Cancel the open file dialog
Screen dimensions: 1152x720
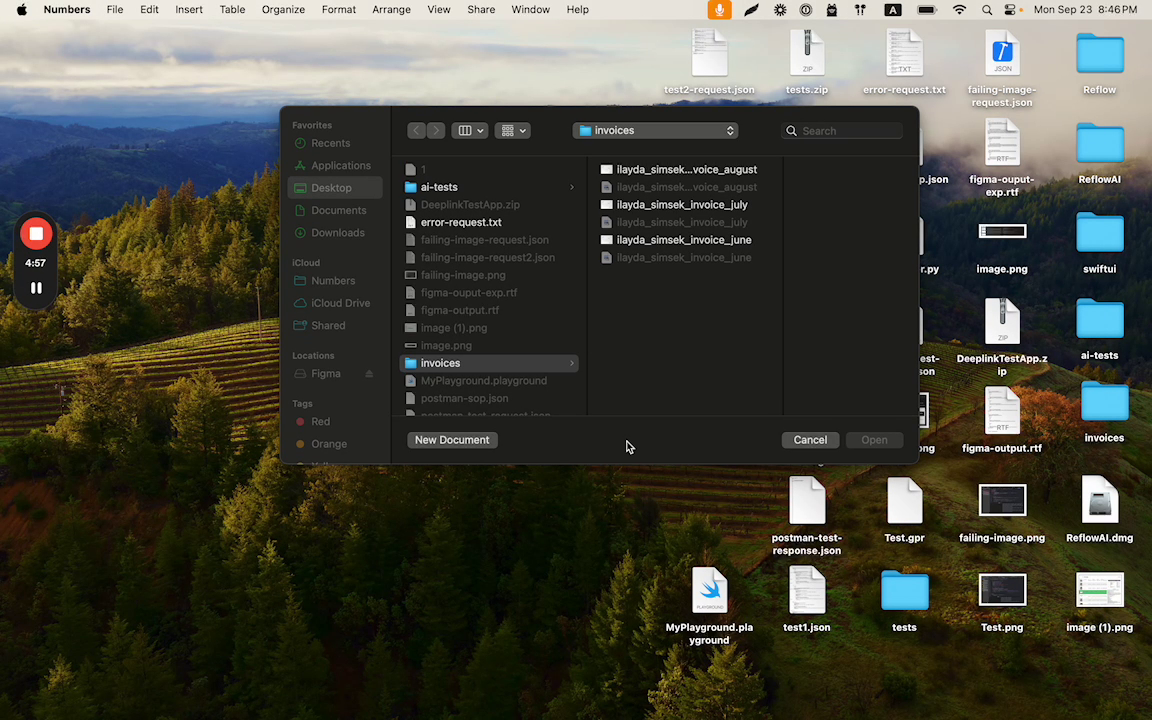coord(810,440)
